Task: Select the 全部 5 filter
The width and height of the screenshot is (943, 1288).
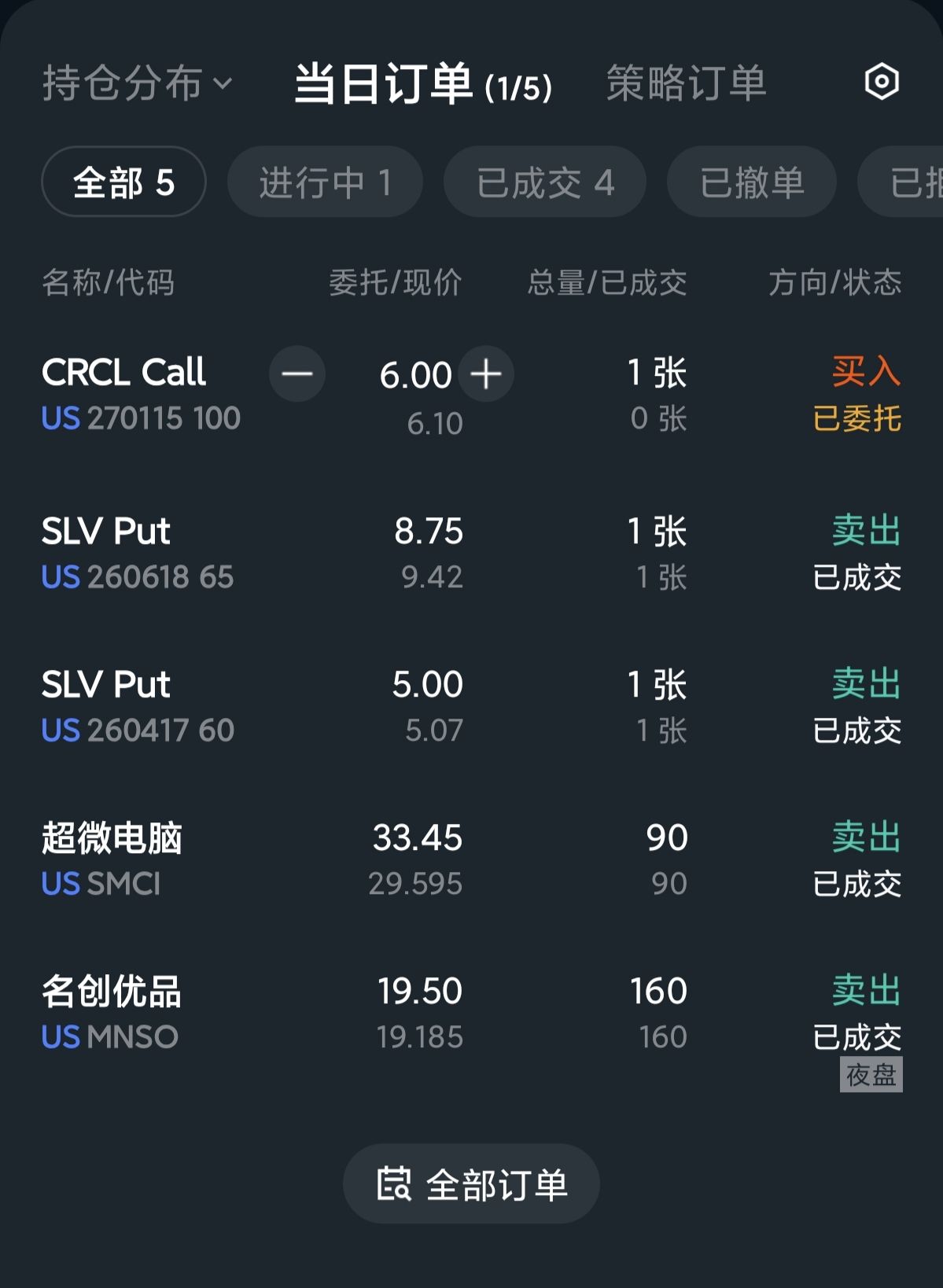Action: [123, 182]
